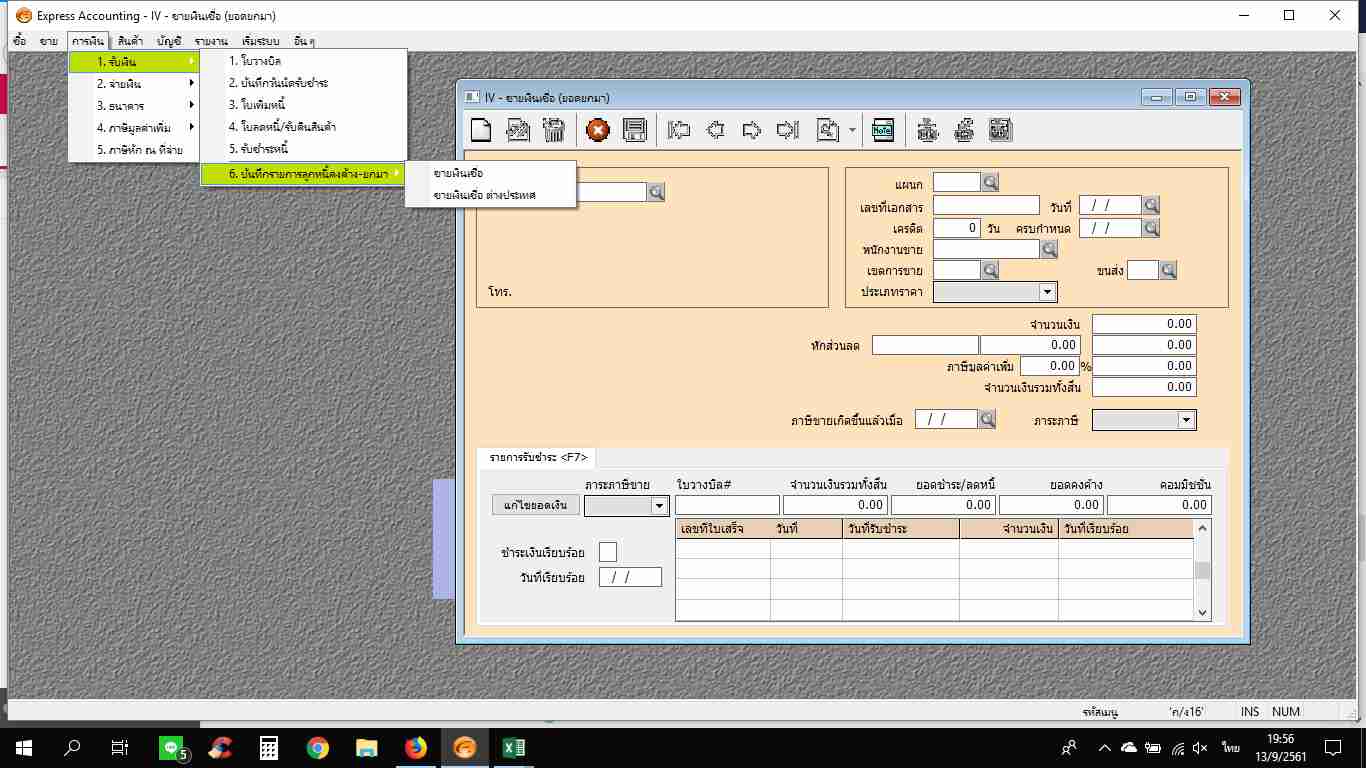
Task: Go to previous record arrow icon
Action: click(x=716, y=130)
